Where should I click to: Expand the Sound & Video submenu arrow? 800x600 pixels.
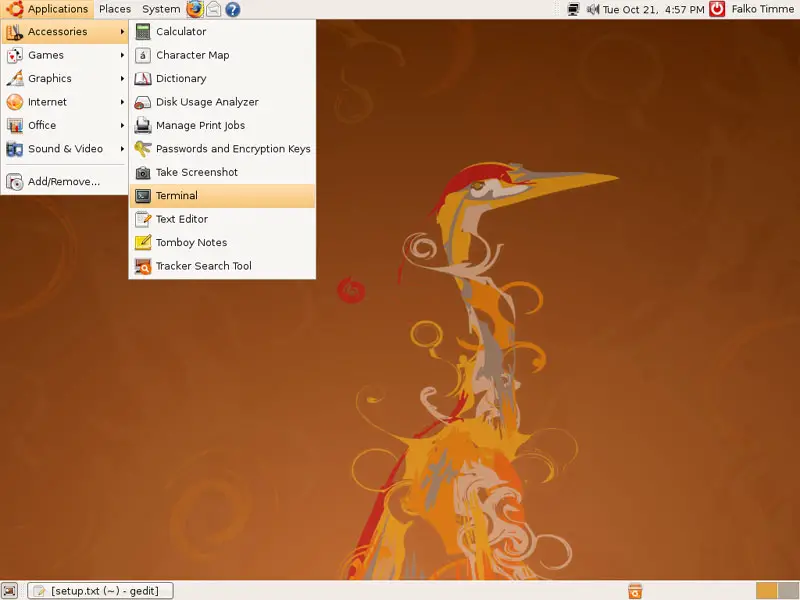[x=122, y=149]
